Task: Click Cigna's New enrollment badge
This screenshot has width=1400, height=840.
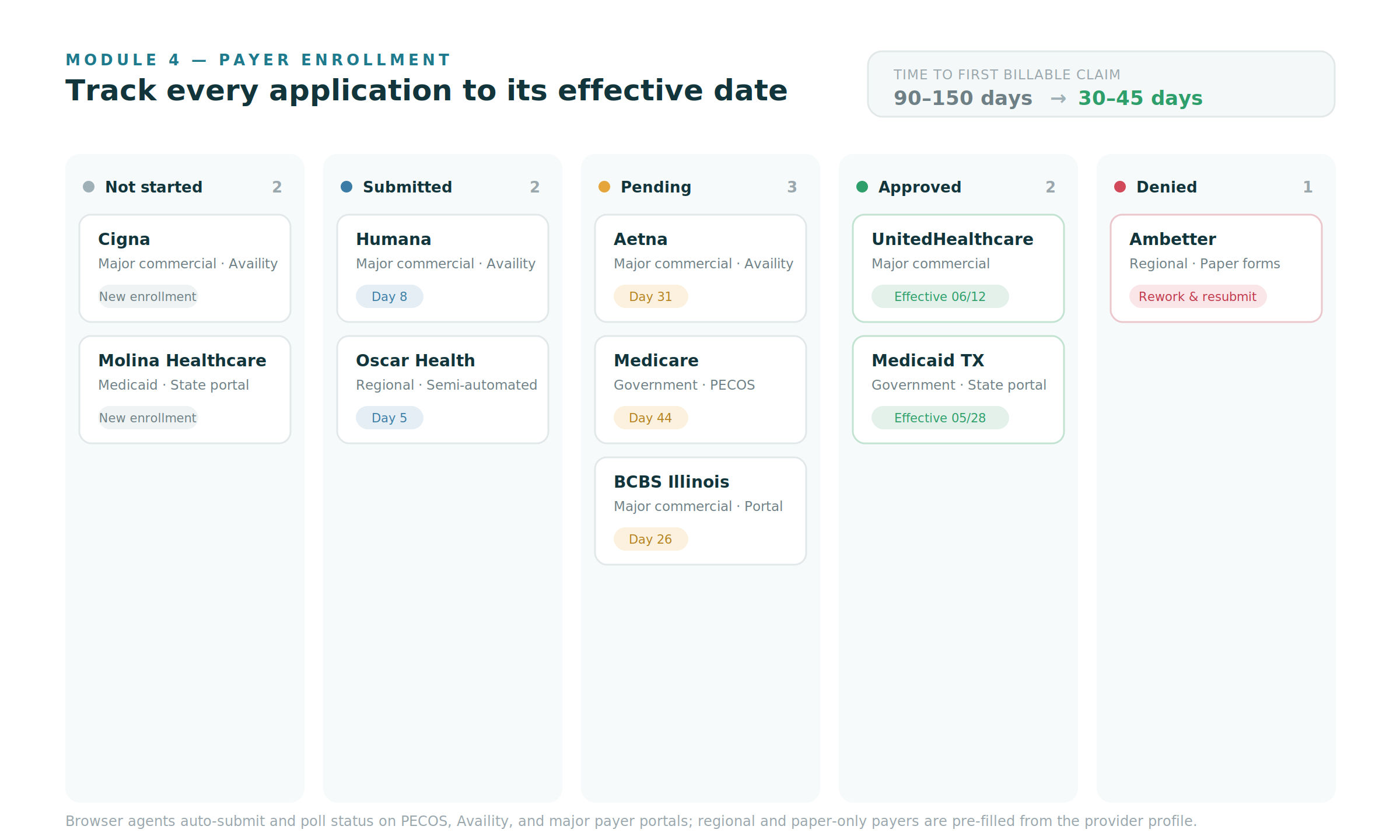Action: 148,296
